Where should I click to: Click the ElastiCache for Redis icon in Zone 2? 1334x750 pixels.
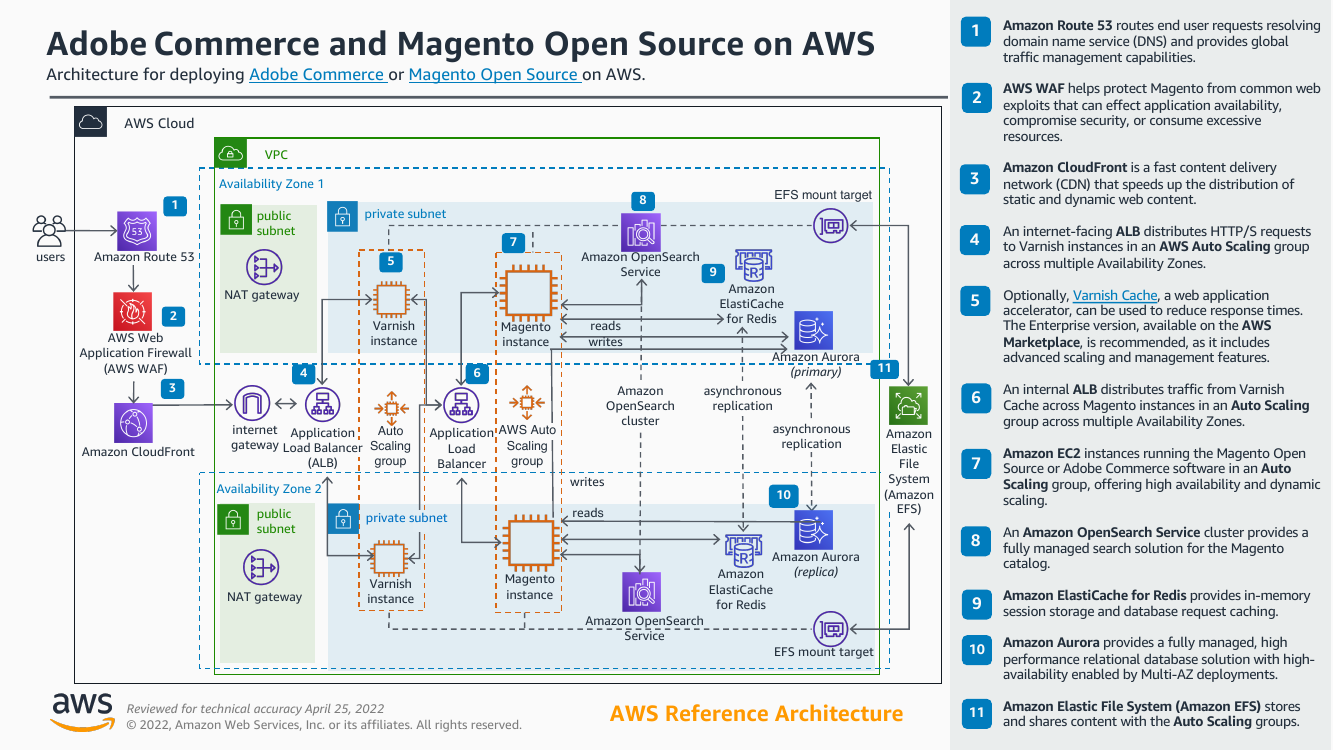(x=742, y=551)
